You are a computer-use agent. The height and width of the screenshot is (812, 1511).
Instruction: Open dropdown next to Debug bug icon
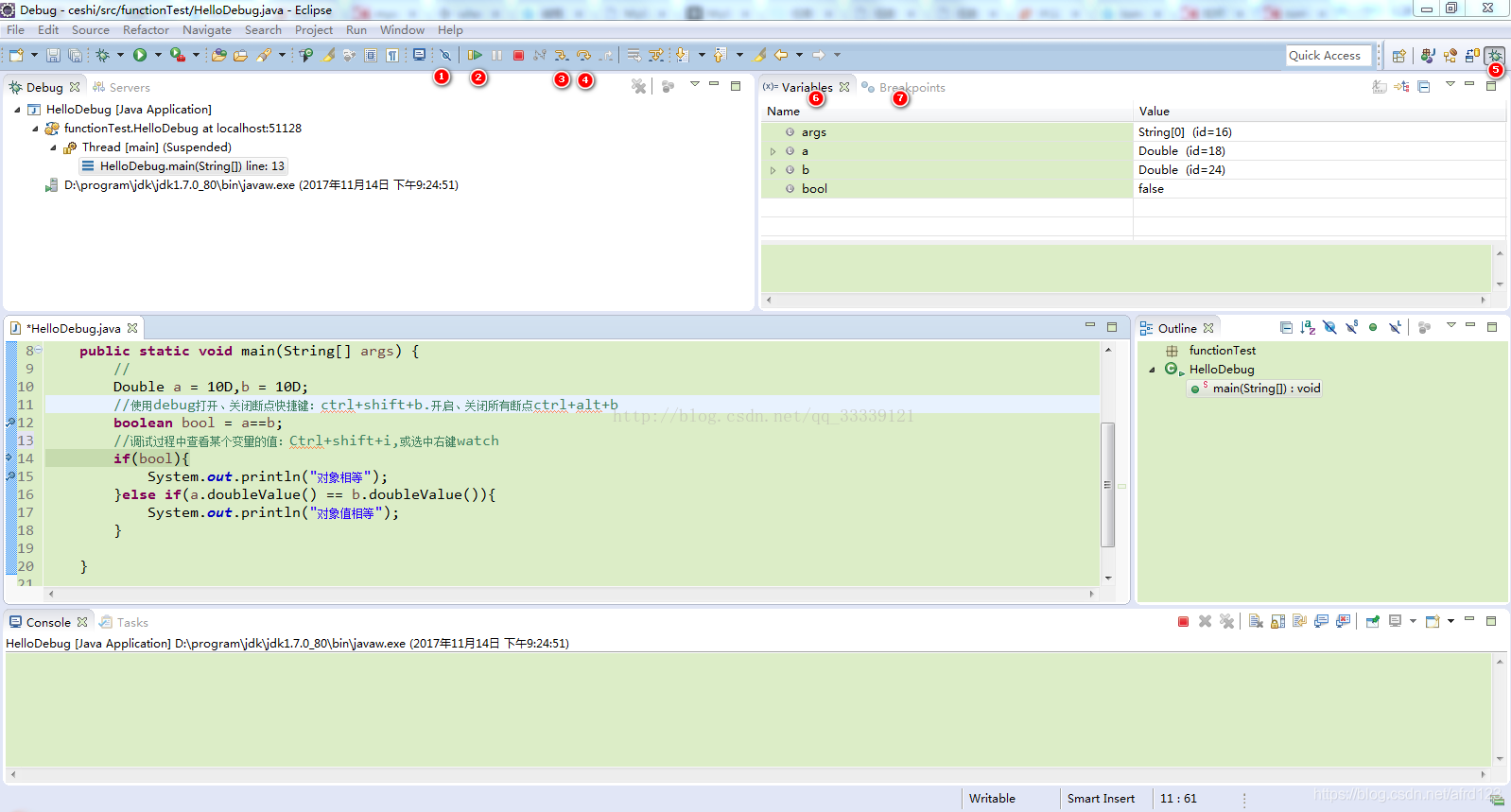pos(120,56)
